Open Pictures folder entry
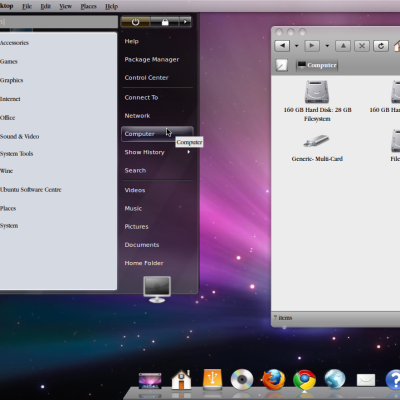The height and width of the screenshot is (400, 400). tap(136, 227)
